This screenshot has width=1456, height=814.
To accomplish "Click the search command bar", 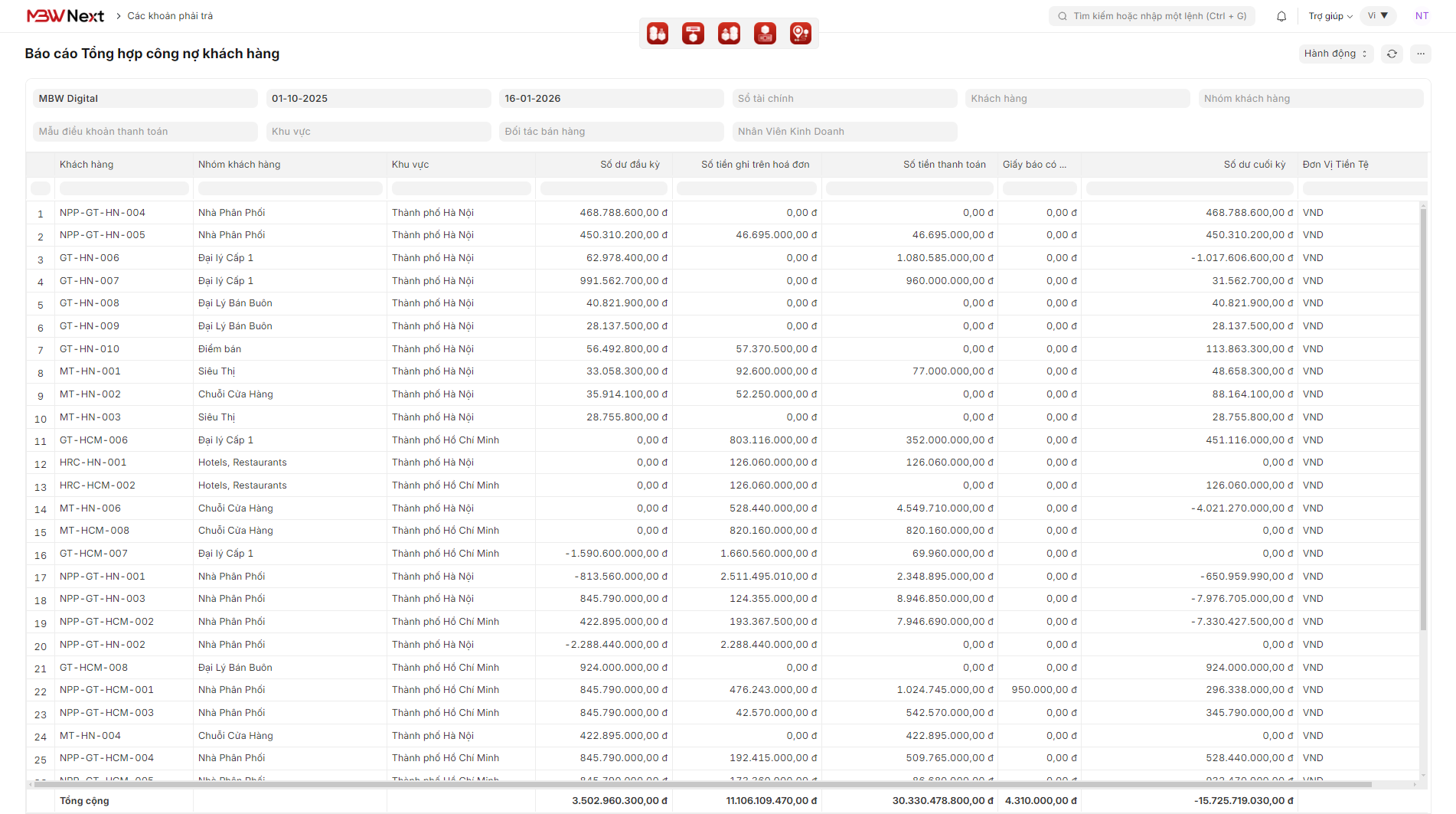I will click(x=1152, y=16).
